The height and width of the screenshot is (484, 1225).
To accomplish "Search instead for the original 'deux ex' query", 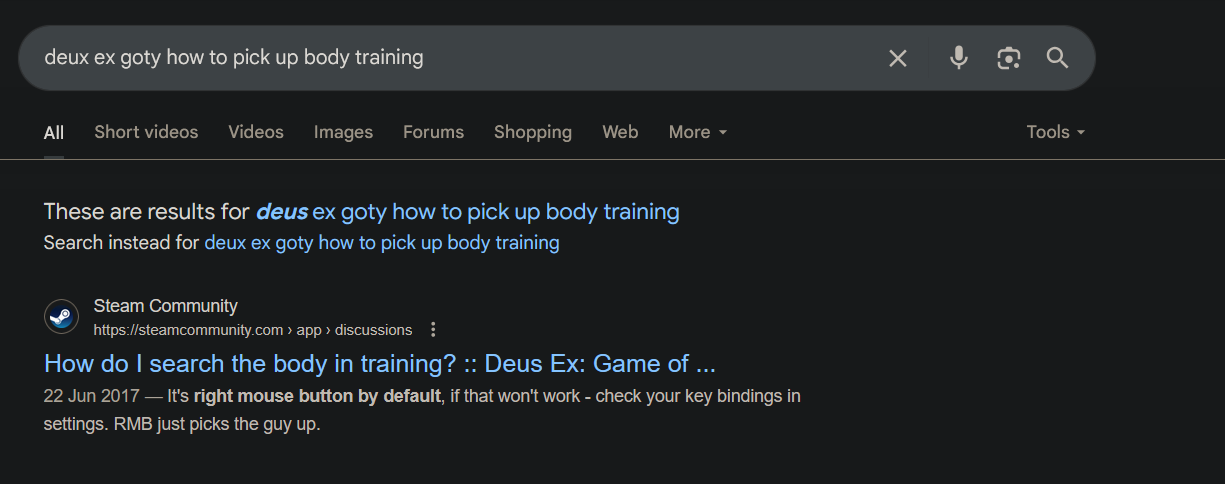I will (x=382, y=243).
